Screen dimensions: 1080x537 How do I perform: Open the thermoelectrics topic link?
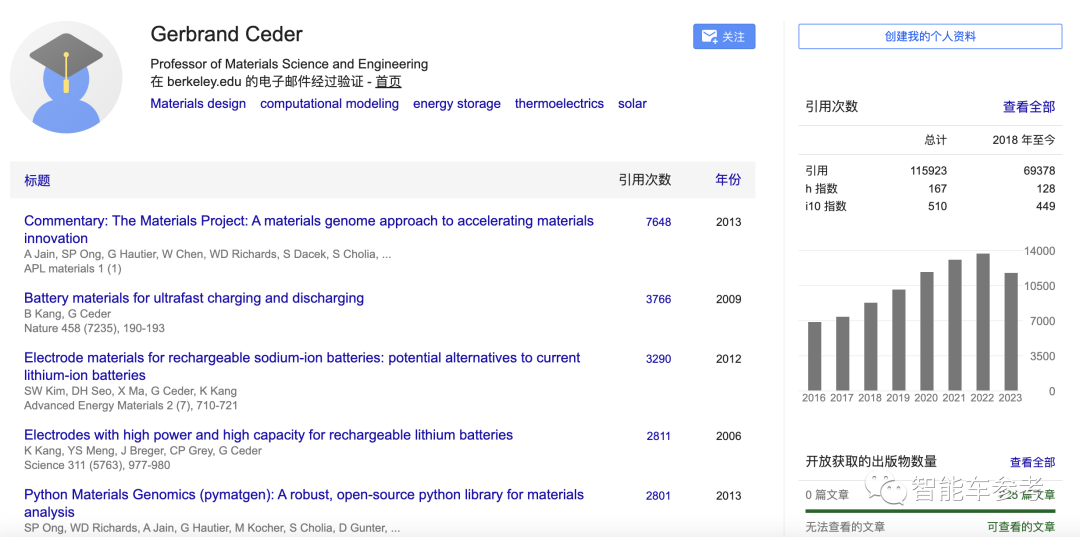pyautogui.click(x=559, y=104)
